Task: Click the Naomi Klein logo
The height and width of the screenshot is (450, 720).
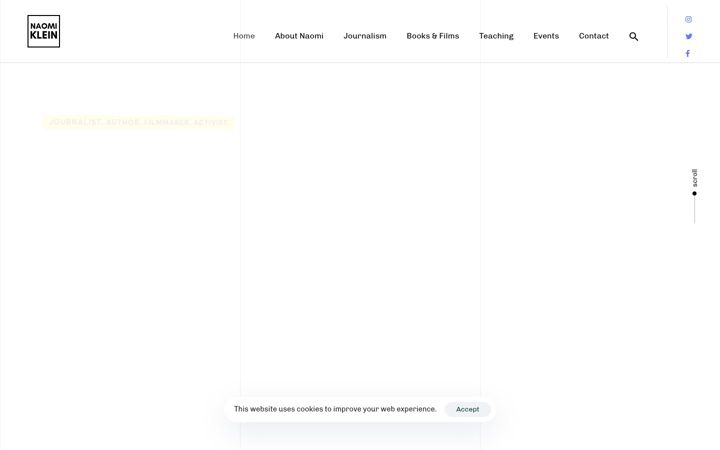Action: 44,31
